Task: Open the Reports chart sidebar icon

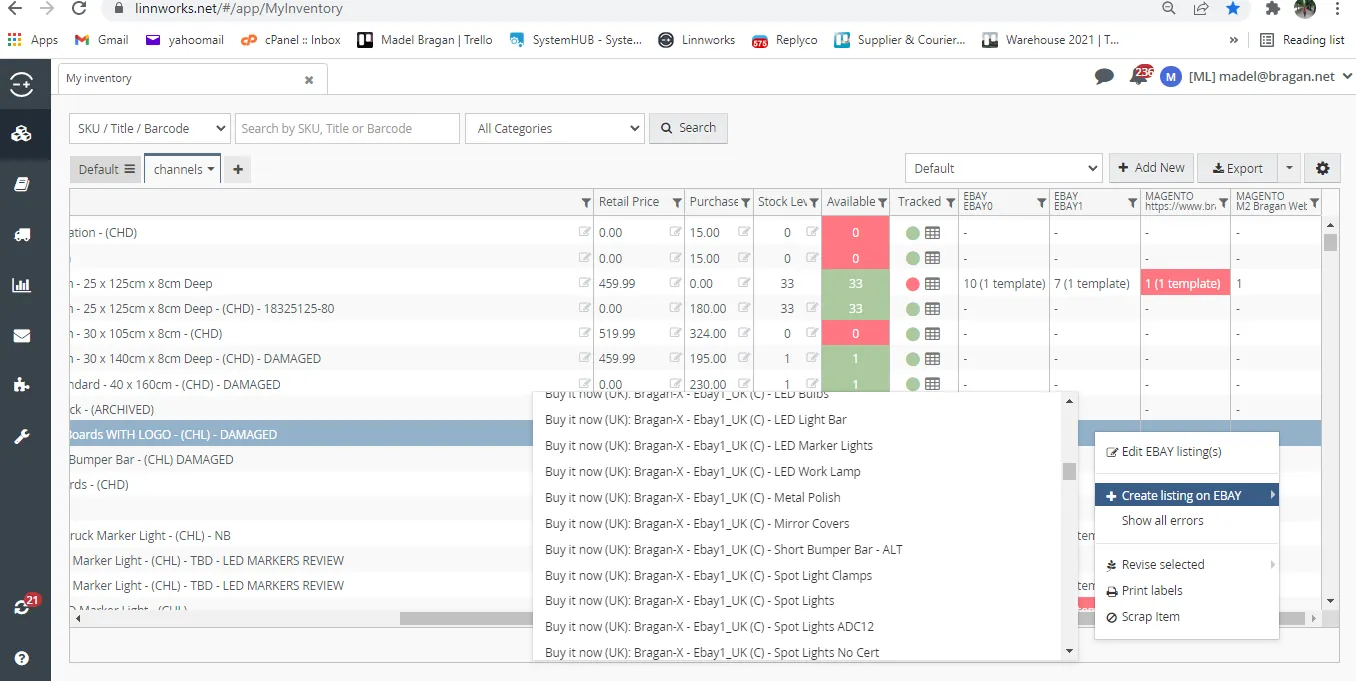Action: (21, 285)
